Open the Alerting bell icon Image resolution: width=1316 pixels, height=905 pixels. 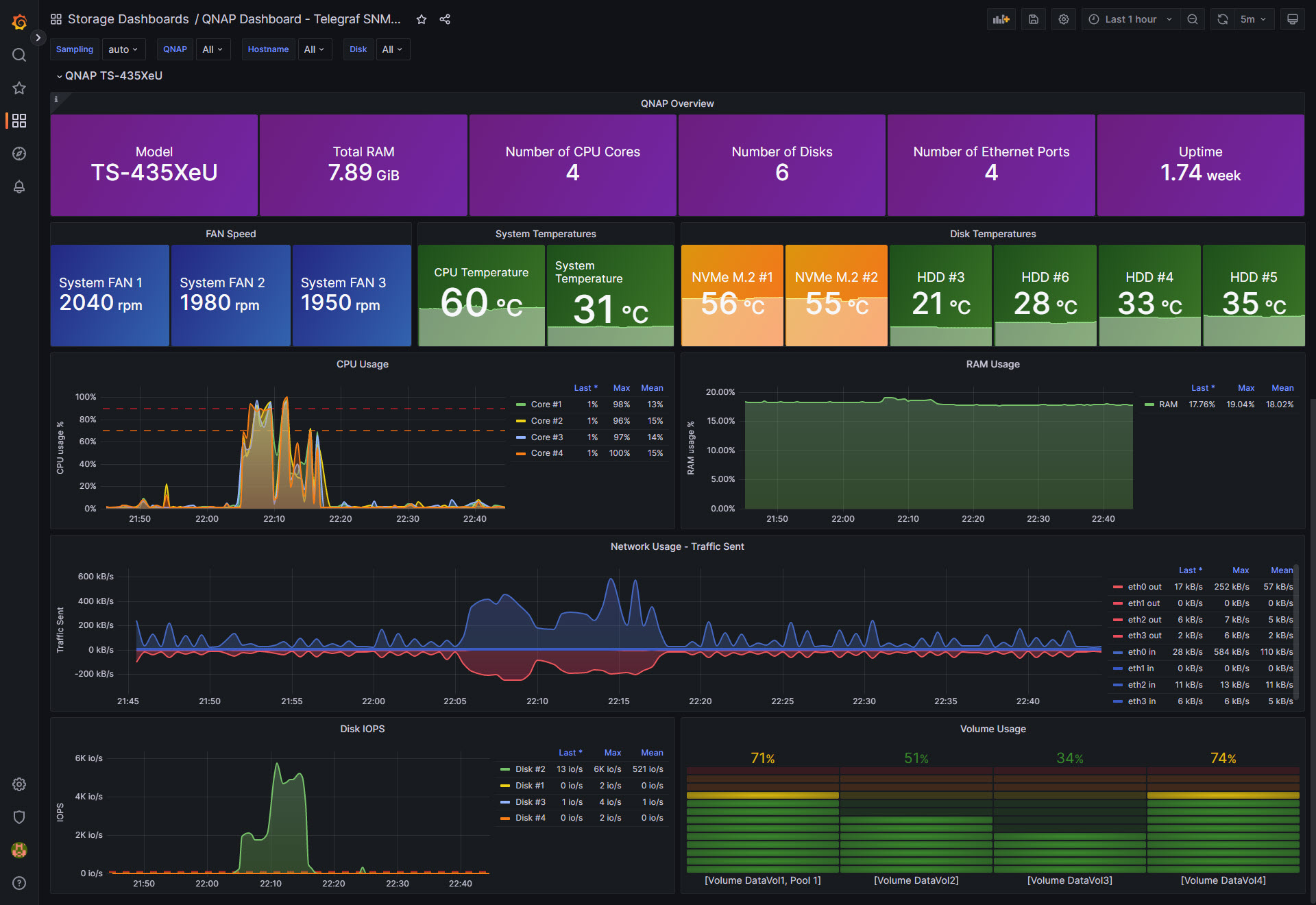[19, 186]
